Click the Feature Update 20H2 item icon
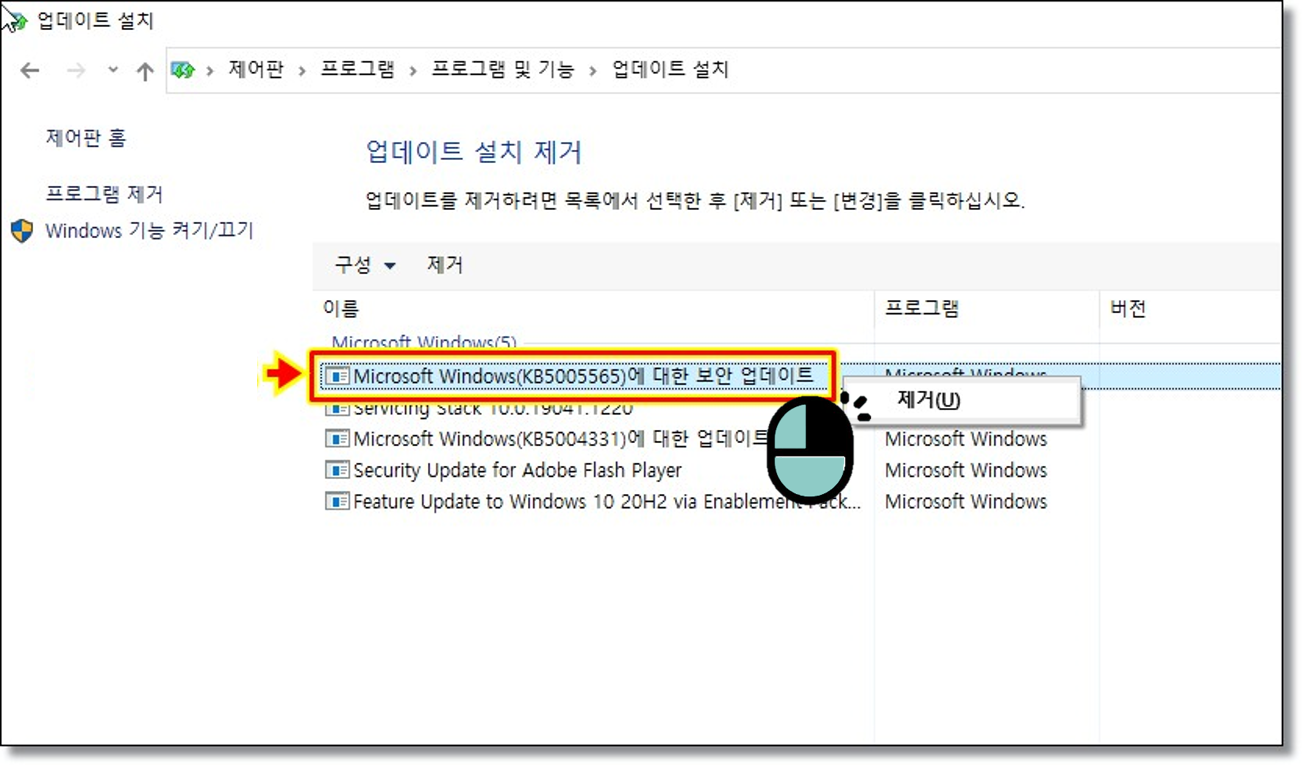The width and height of the screenshot is (1302, 765). [337, 501]
